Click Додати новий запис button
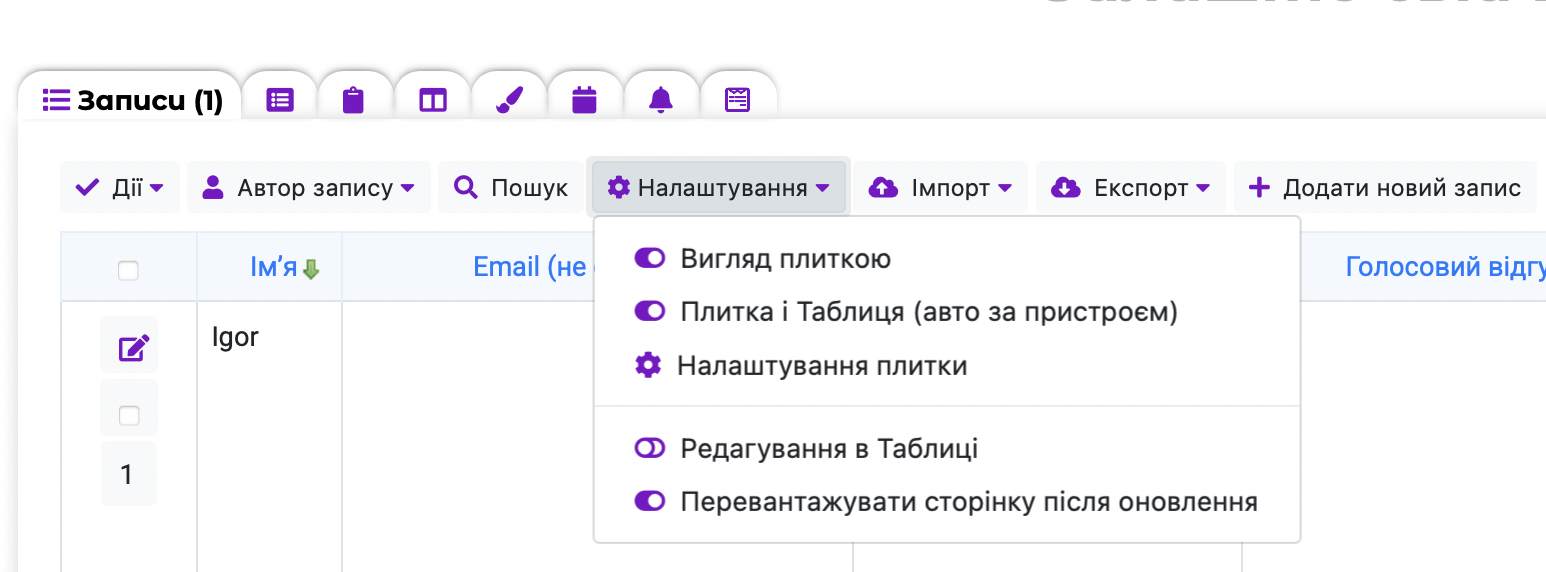This screenshot has height=572, width=1546. click(1385, 187)
